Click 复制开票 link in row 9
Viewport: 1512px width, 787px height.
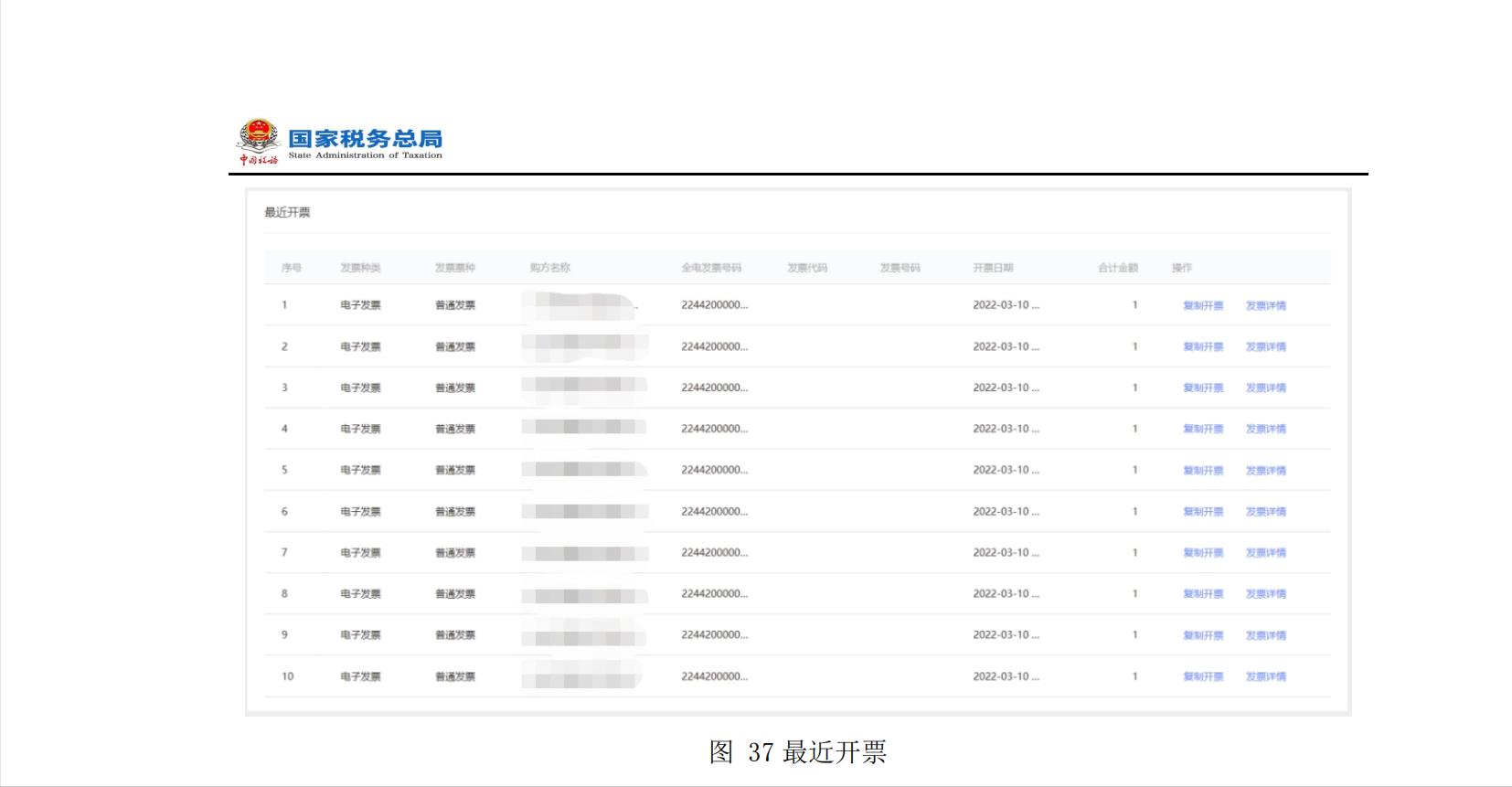[x=1203, y=635]
